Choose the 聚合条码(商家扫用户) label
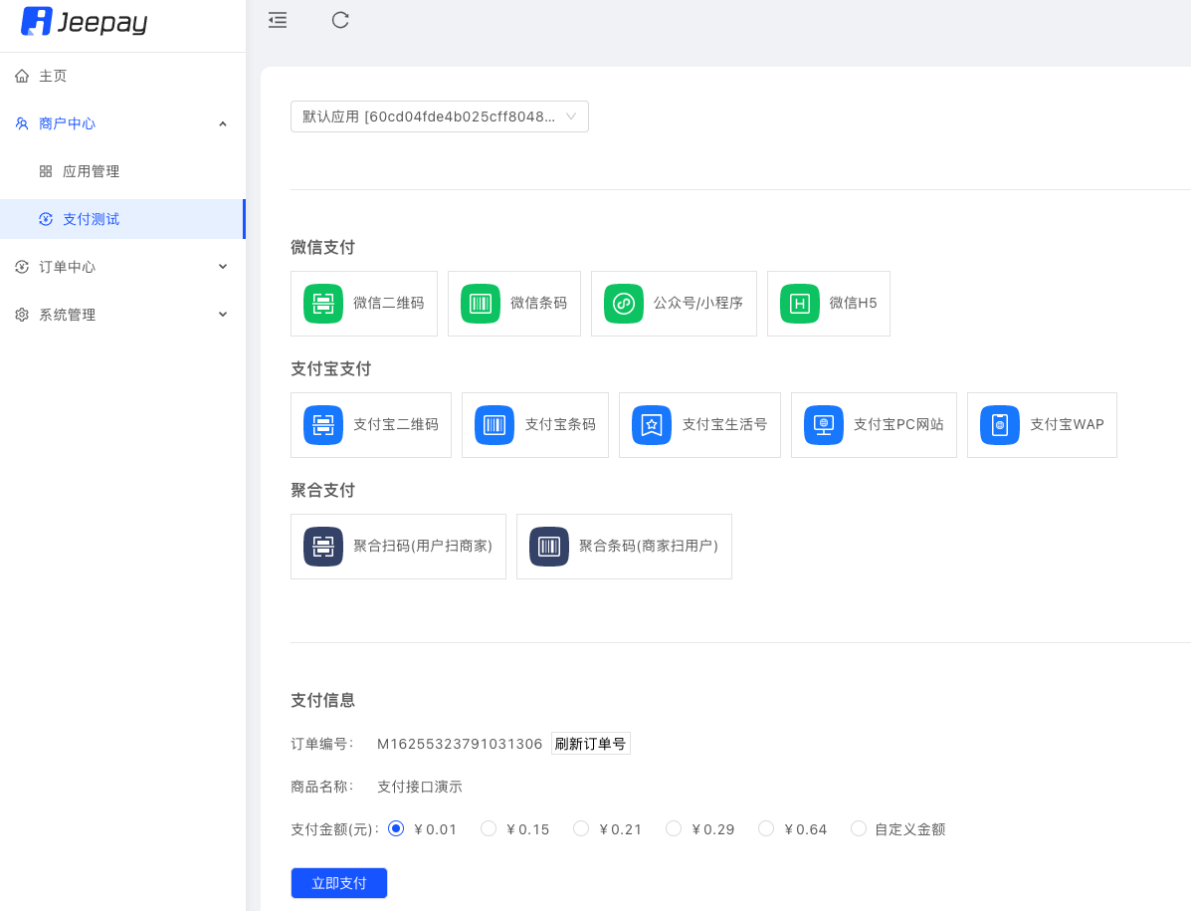 [648, 546]
